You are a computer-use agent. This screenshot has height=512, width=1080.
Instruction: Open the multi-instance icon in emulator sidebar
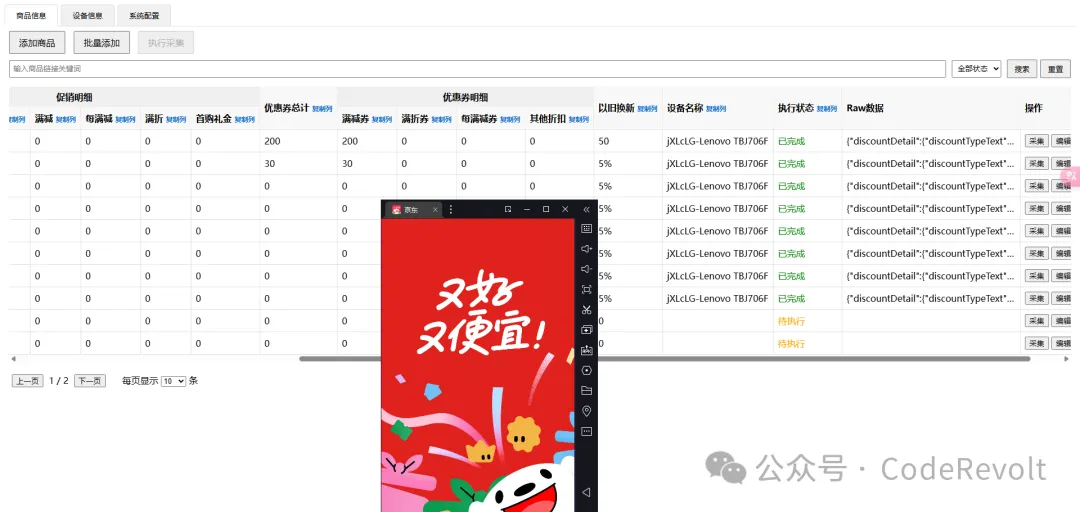tap(587, 329)
